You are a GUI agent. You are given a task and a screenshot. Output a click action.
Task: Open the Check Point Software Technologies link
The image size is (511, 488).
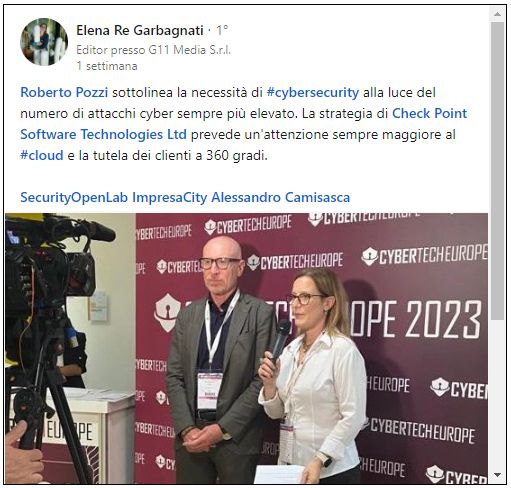244,124
